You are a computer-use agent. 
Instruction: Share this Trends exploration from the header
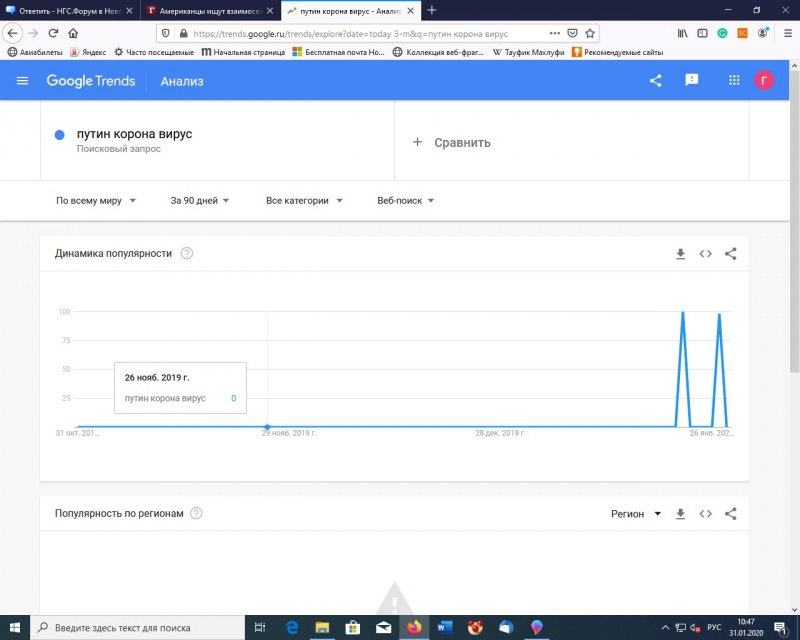[x=656, y=80]
